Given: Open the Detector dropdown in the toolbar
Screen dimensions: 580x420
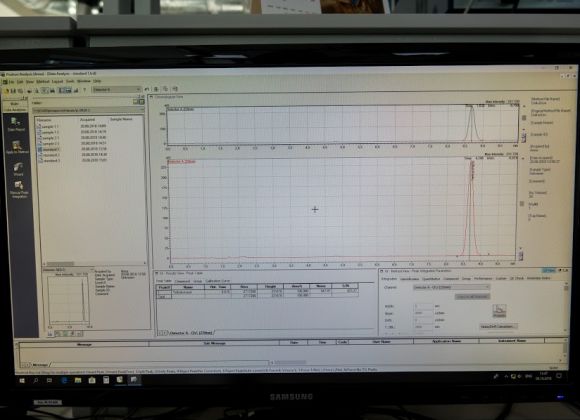Looking at the screenshot, I should pos(117,89).
